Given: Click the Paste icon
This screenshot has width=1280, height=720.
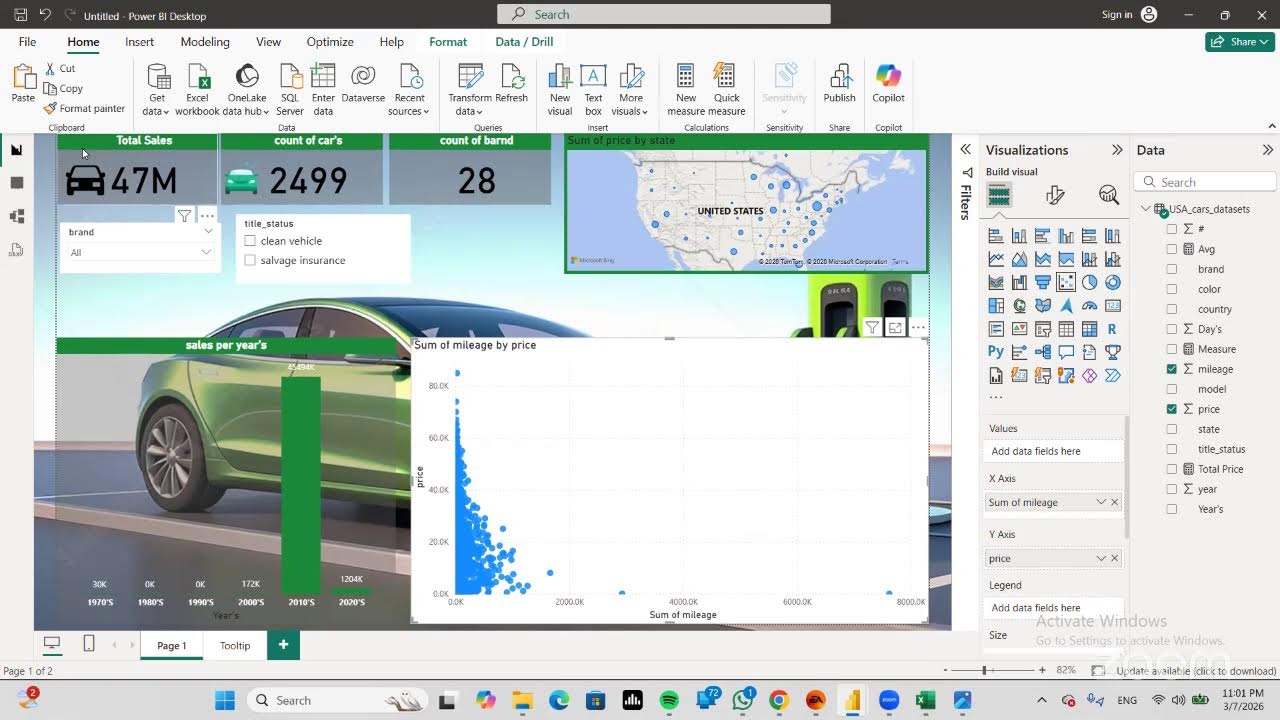Looking at the screenshot, I should 23,76.
